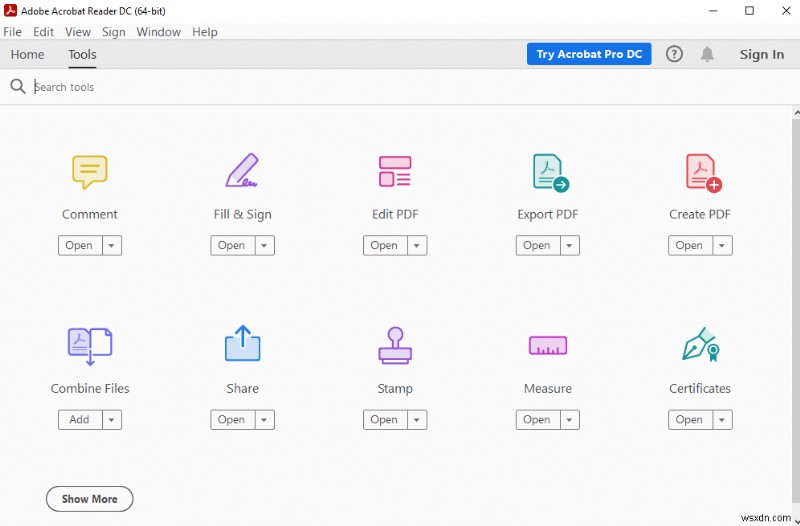The image size is (800, 526).
Task: Maximize the Acrobat Reader window
Action: point(749,11)
